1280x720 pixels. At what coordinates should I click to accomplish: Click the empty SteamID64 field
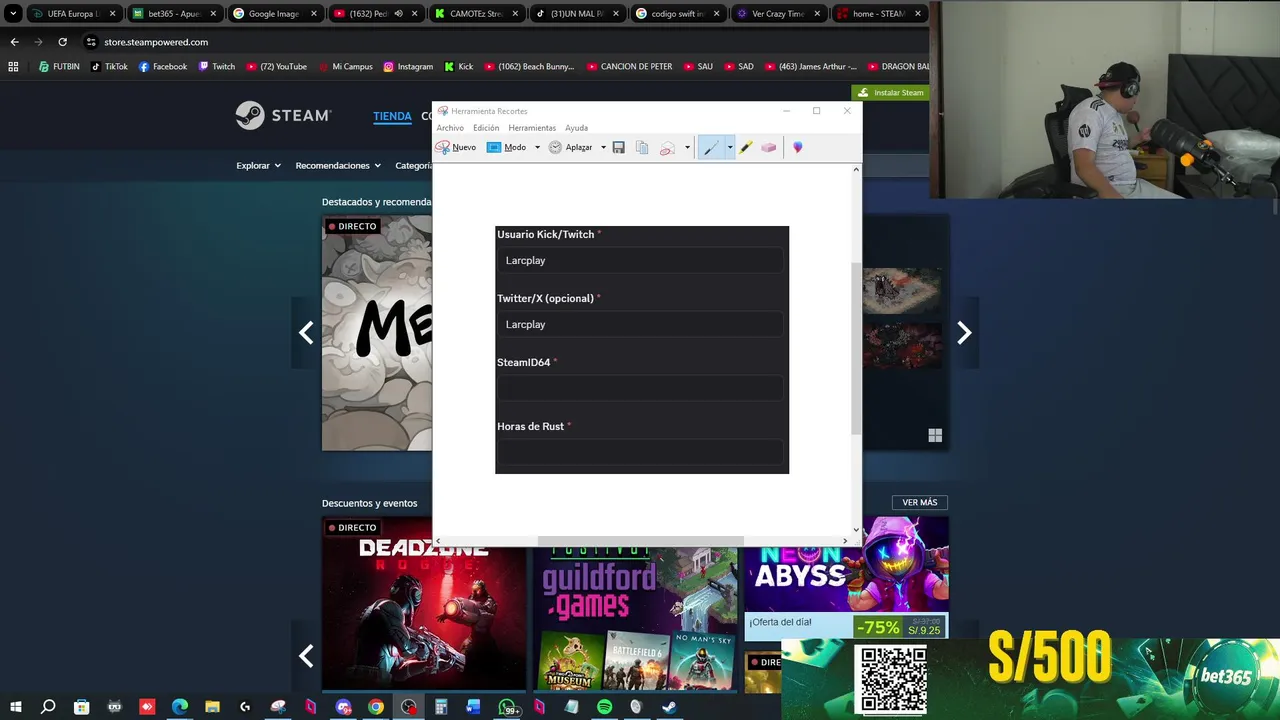coord(640,388)
